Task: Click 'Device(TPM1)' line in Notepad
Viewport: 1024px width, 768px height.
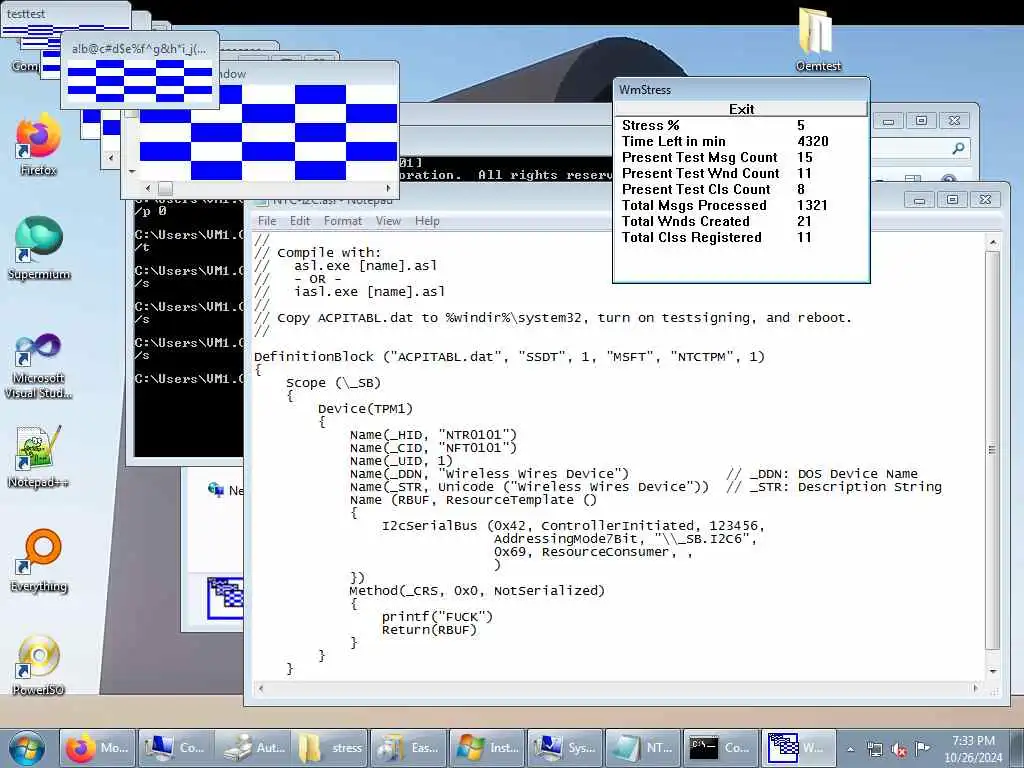Action: coord(365,409)
